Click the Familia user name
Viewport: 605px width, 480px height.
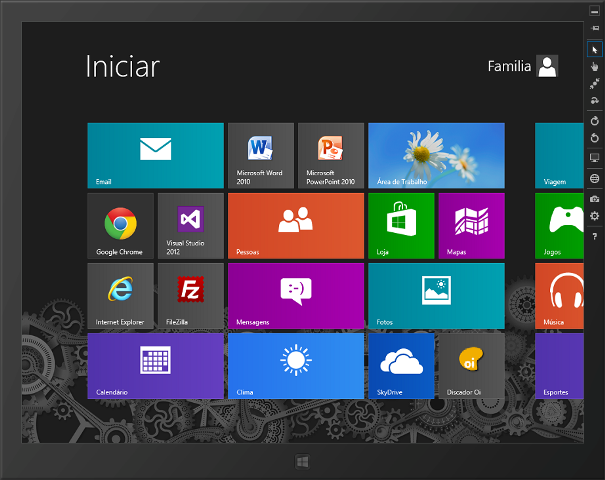[x=509, y=66]
